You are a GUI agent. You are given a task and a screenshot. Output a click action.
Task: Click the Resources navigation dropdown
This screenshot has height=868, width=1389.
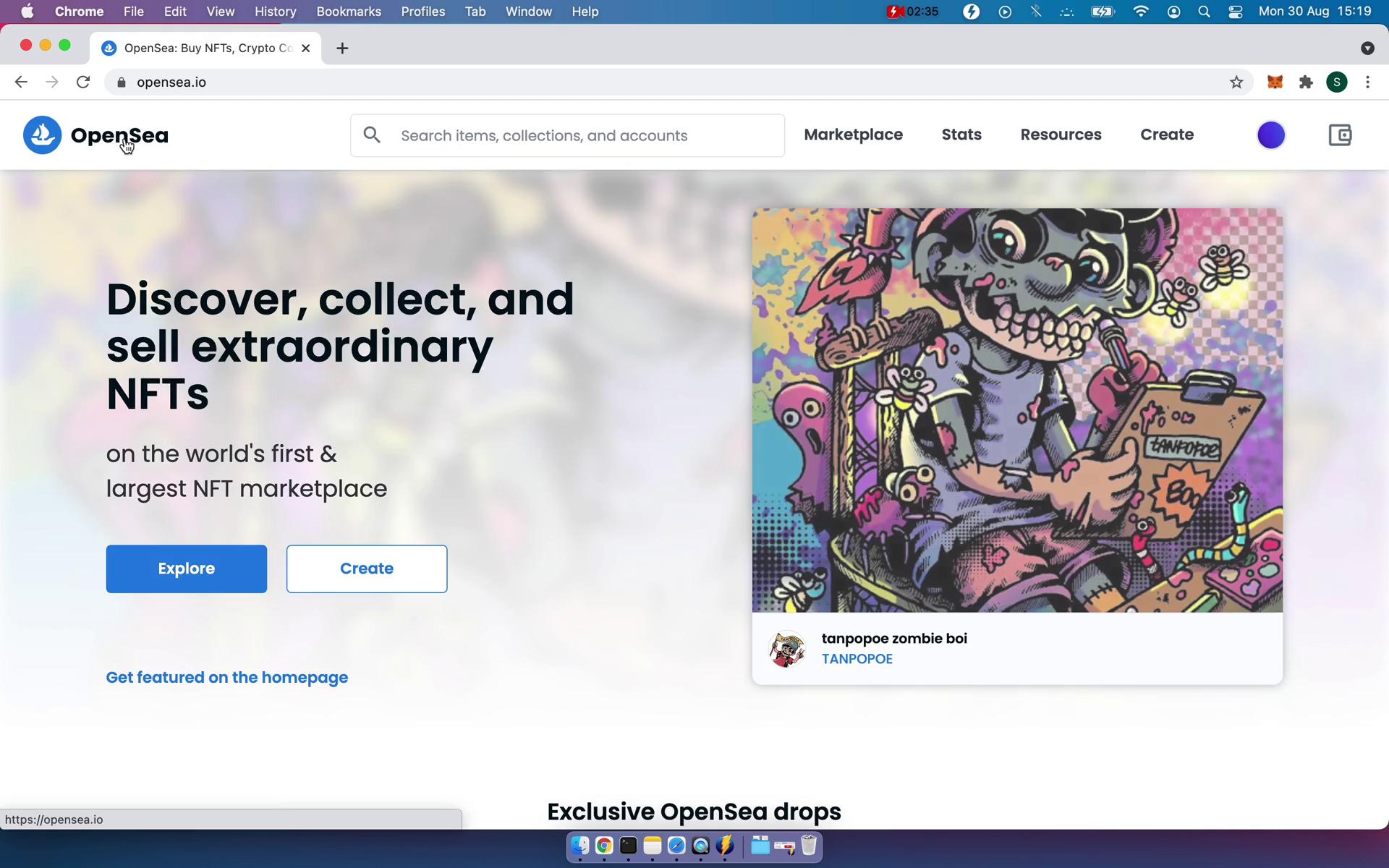(x=1061, y=134)
